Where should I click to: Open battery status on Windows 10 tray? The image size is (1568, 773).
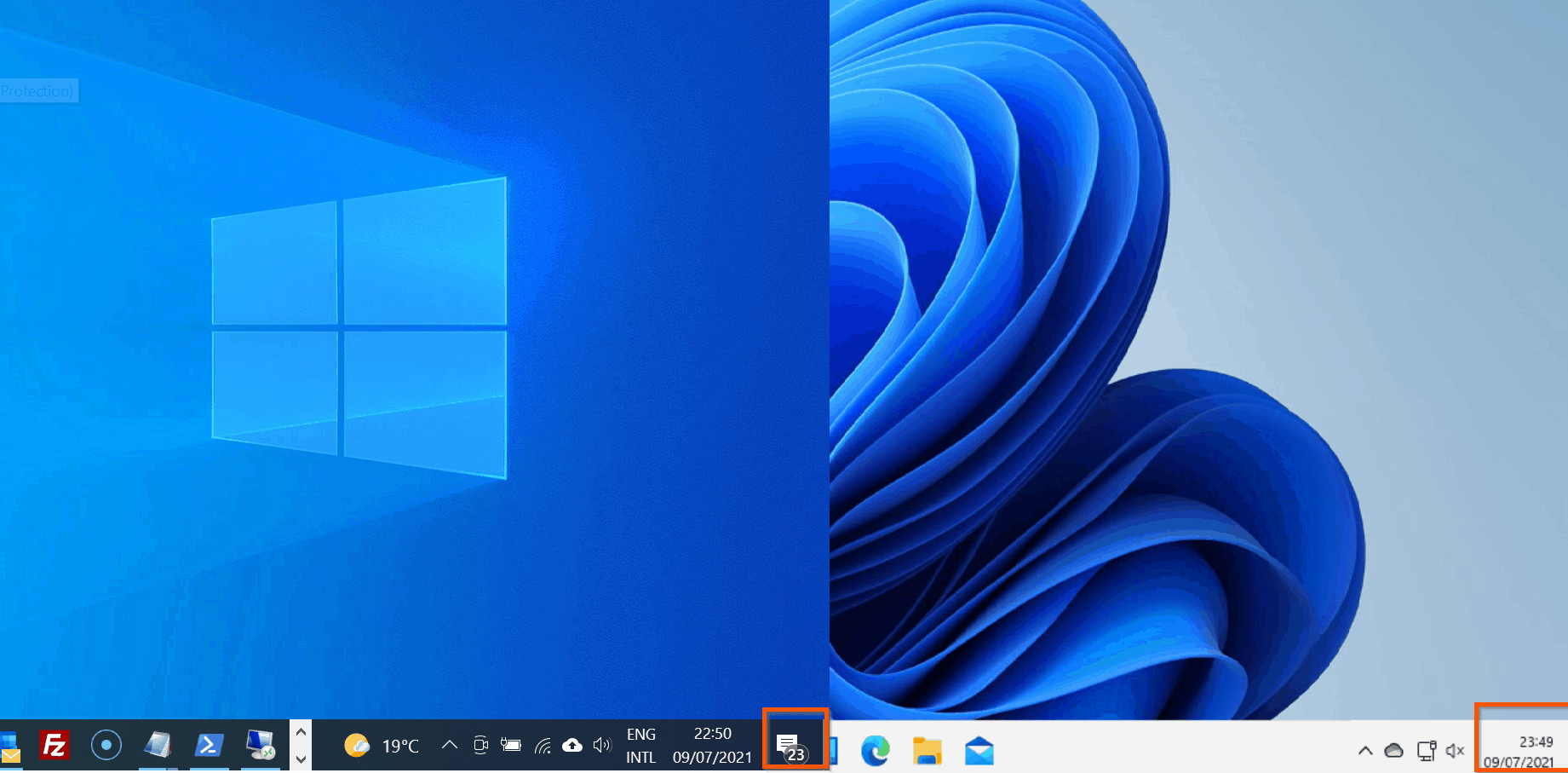pyautogui.click(x=511, y=745)
